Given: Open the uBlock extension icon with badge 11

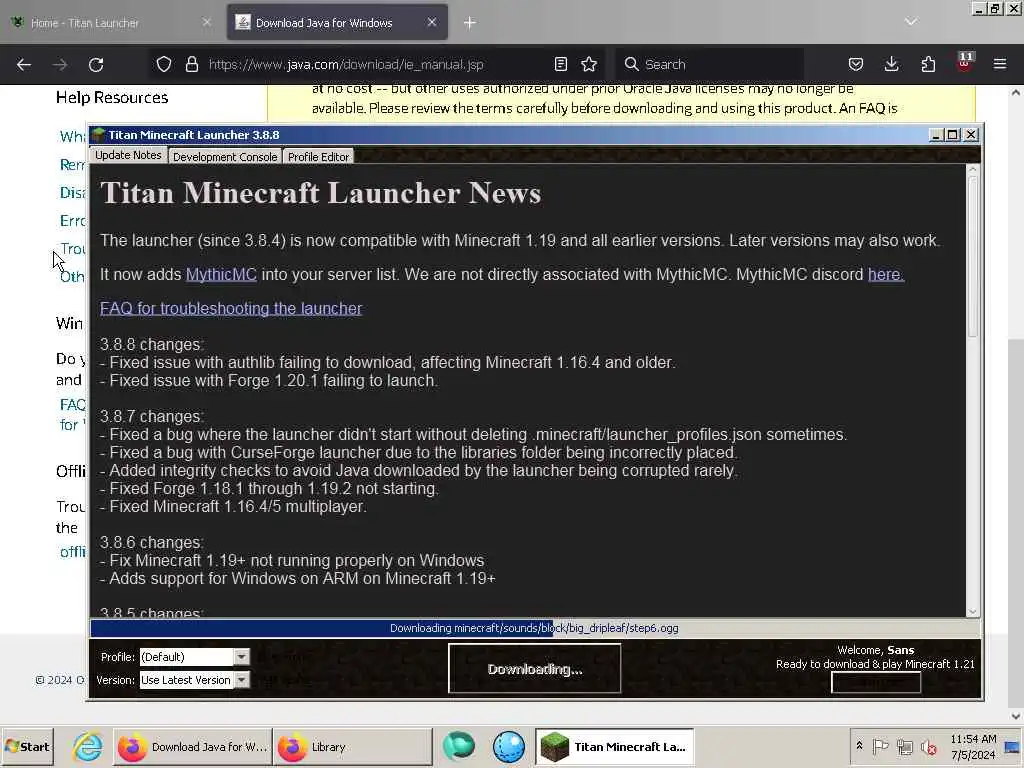Looking at the screenshot, I should [965, 63].
